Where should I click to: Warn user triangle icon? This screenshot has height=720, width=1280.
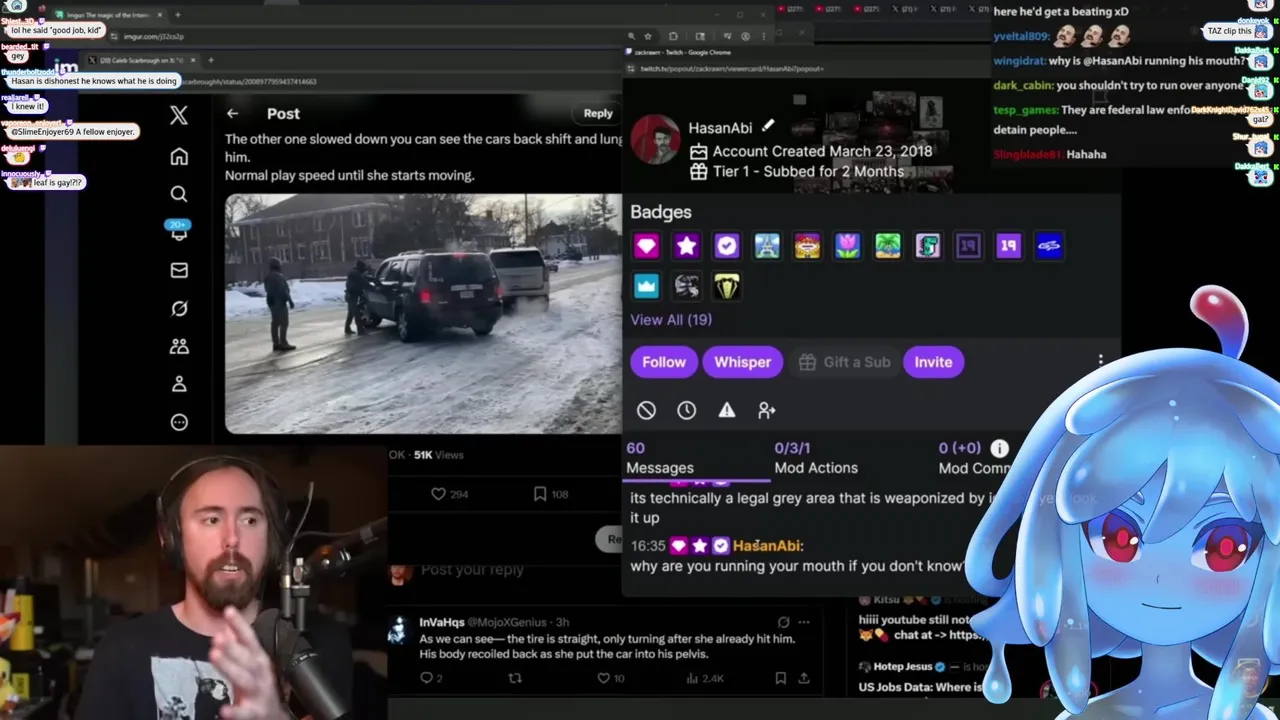[x=726, y=411]
